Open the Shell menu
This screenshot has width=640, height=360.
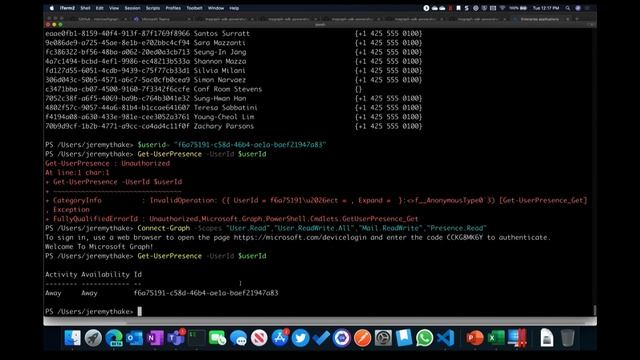point(85,8)
